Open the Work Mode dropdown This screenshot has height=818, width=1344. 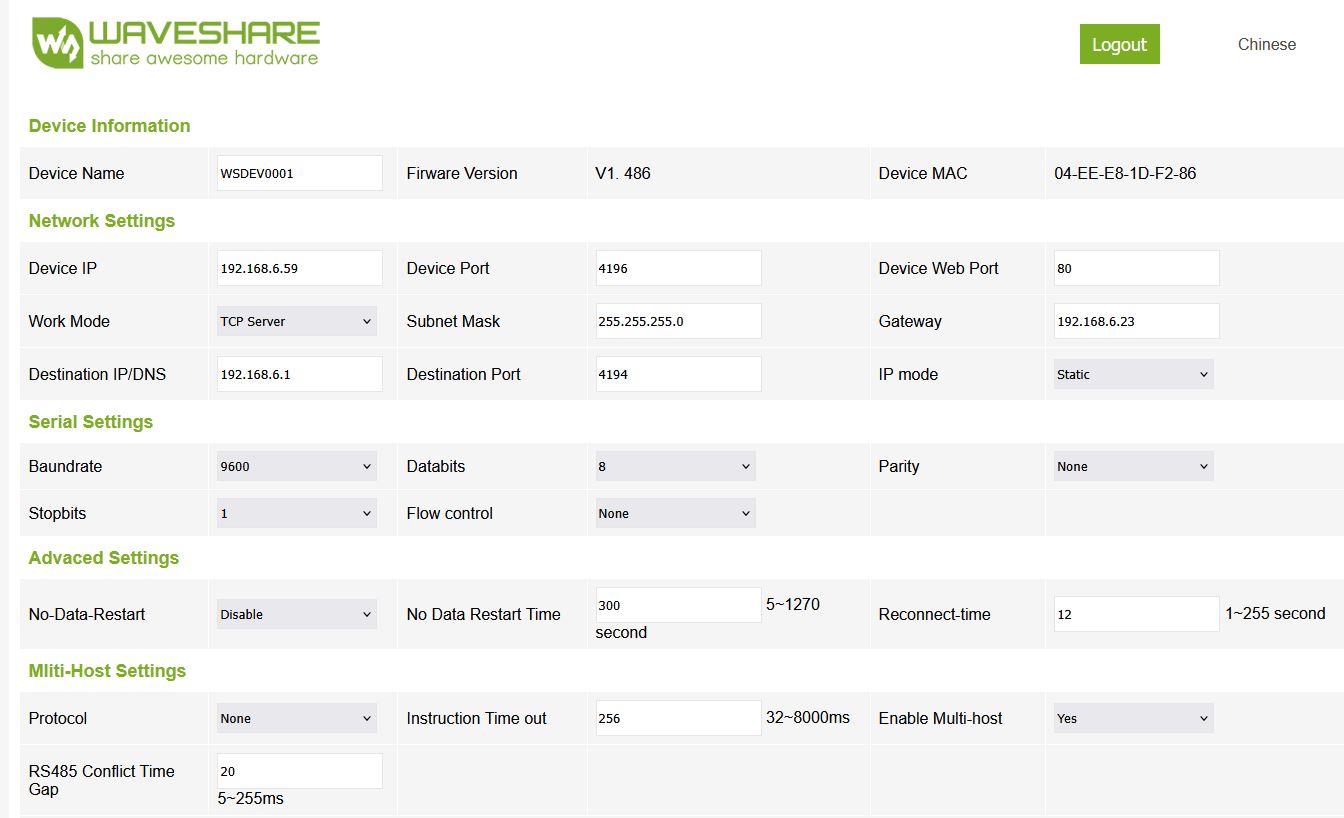[x=297, y=321]
